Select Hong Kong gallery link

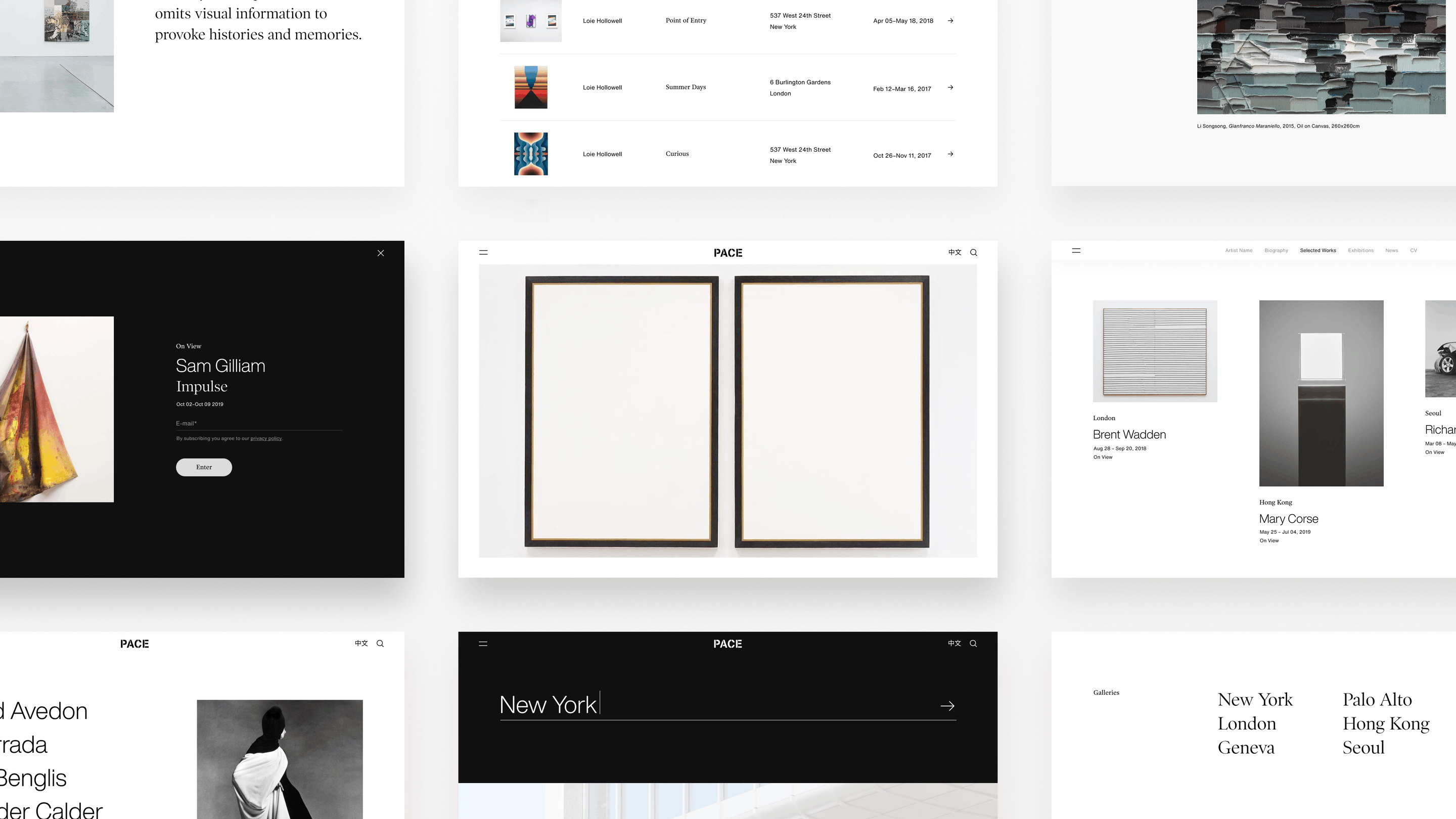(x=1385, y=723)
